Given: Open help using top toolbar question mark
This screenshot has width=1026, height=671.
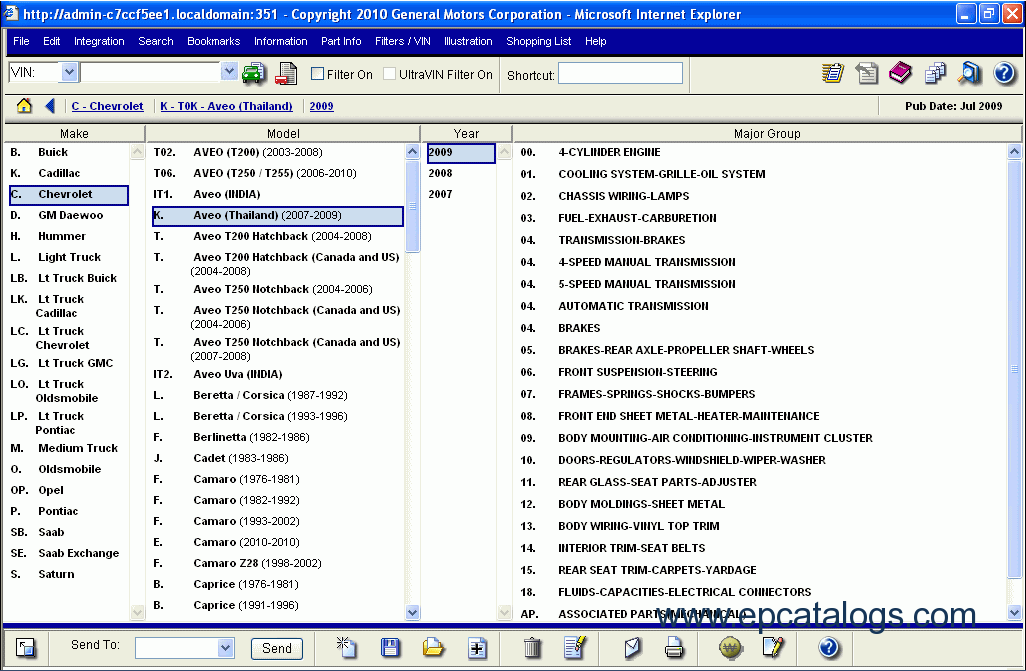Looking at the screenshot, I should pos(1004,73).
